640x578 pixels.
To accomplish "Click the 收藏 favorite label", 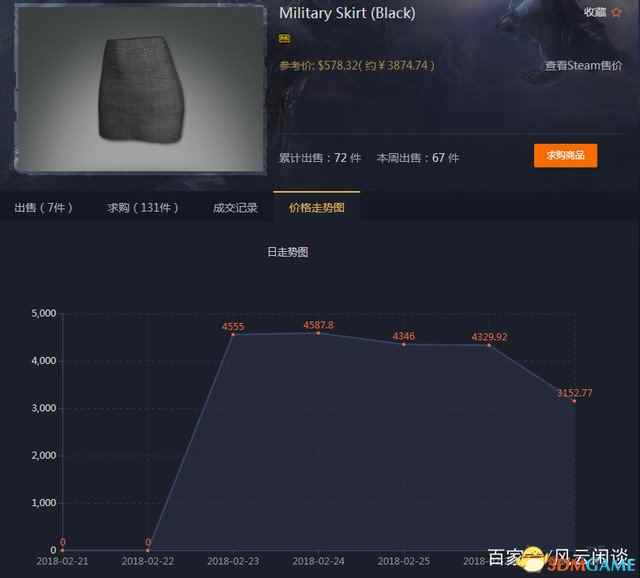I will pyautogui.click(x=595, y=12).
